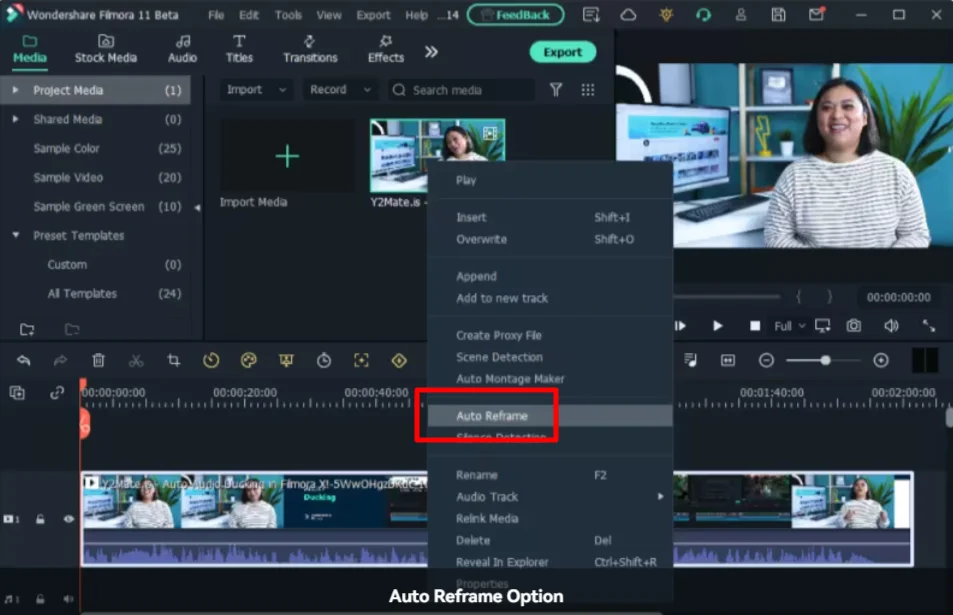Toggle the preview volume speaker
Image resolution: width=953 pixels, height=615 pixels.
point(891,326)
